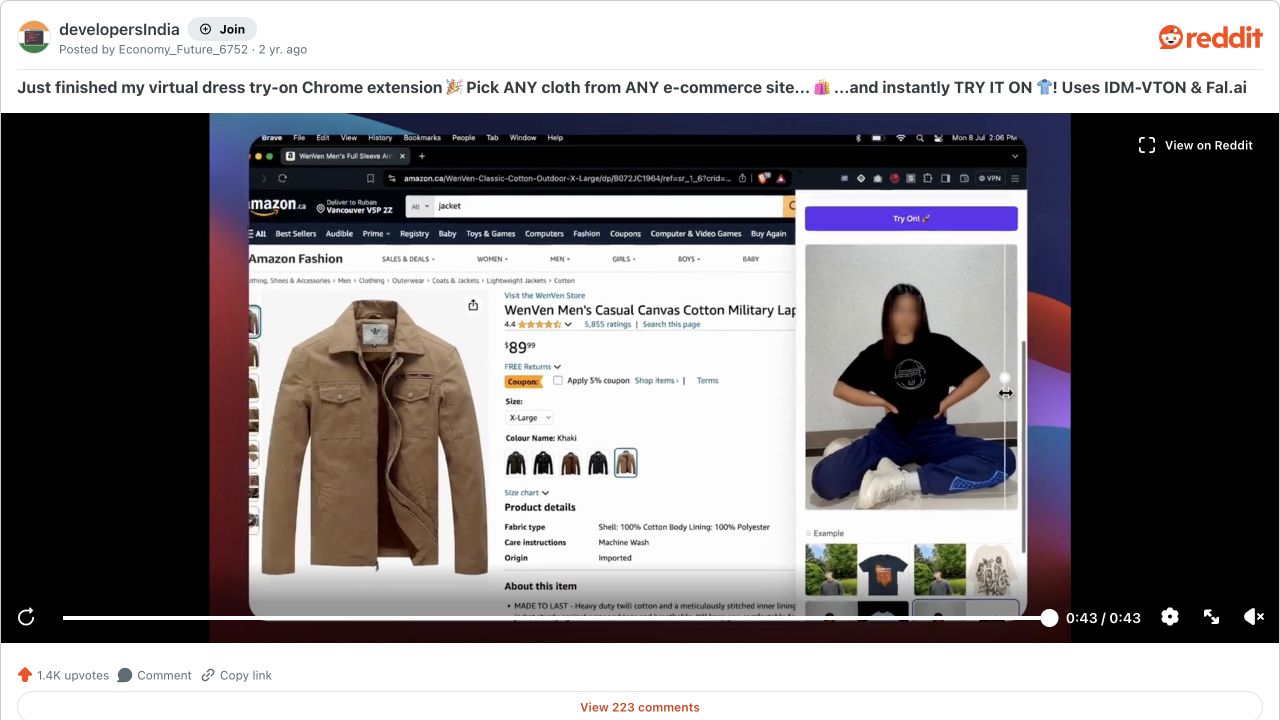1280x720 pixels.
Task: Select the cream graphic tee example
Action: point(993,570)
